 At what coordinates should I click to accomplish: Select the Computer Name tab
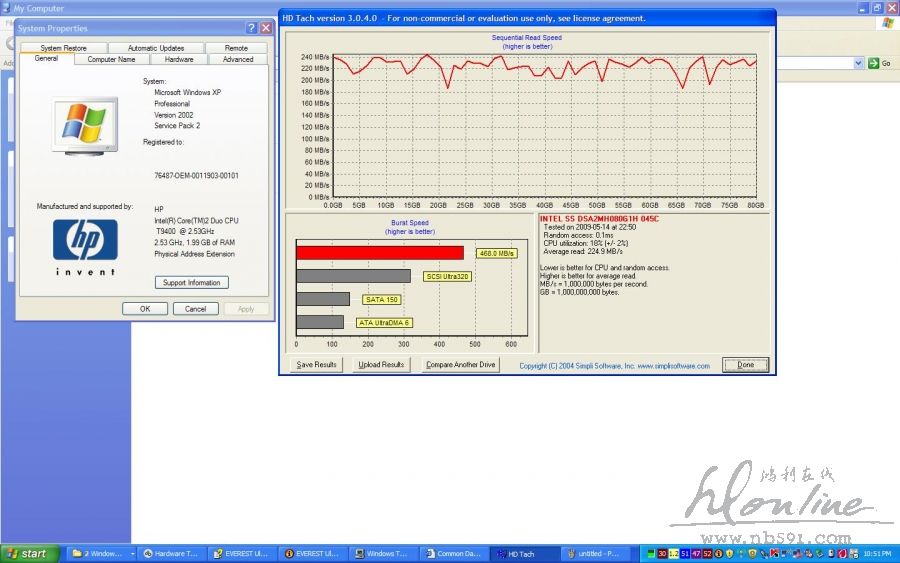111,59
